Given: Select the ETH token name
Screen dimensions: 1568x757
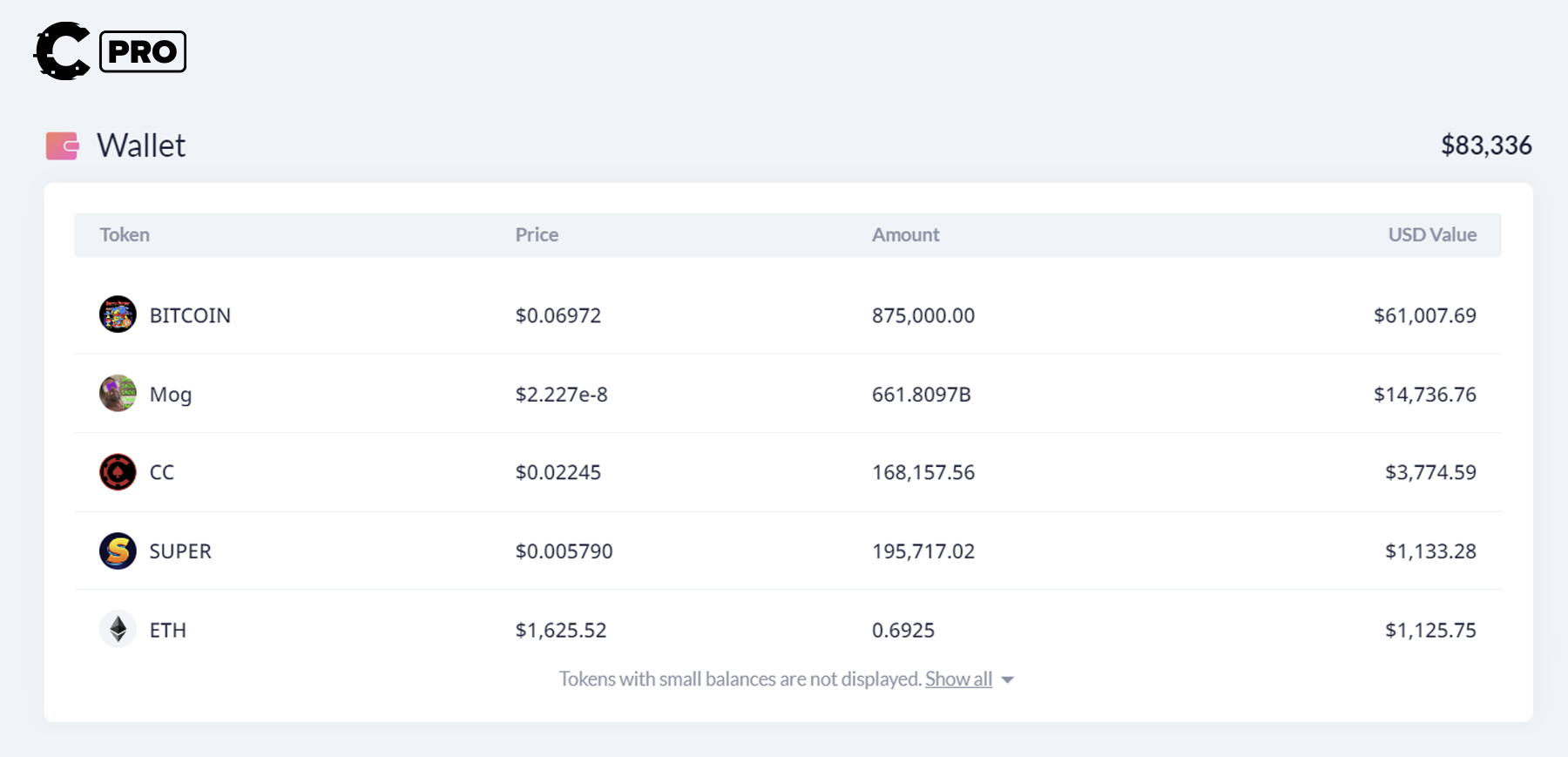Looking at the screenshot, I should pyautogui.click(x=168, y=630).
